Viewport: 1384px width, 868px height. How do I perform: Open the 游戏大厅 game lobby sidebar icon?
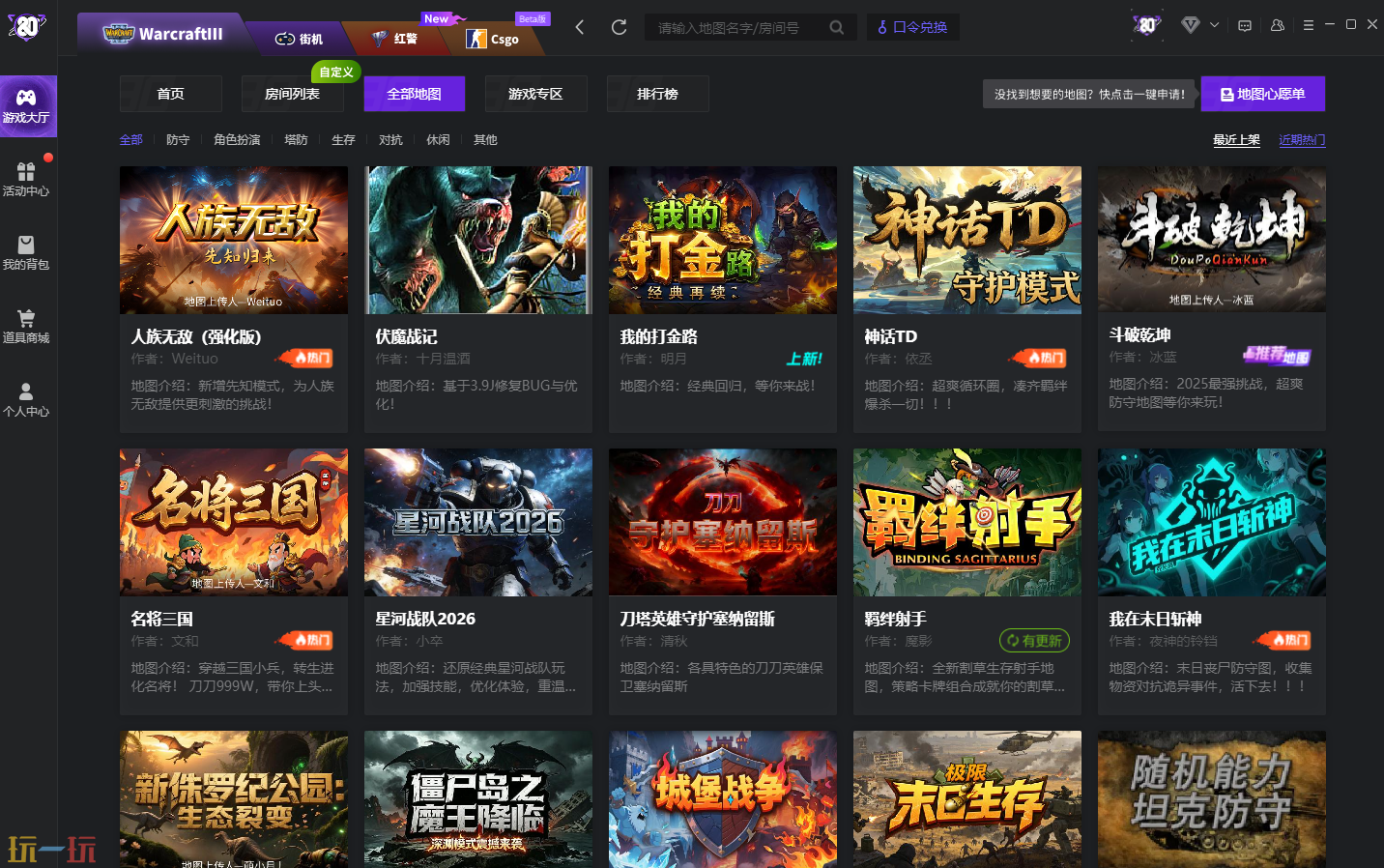(26, 105)
